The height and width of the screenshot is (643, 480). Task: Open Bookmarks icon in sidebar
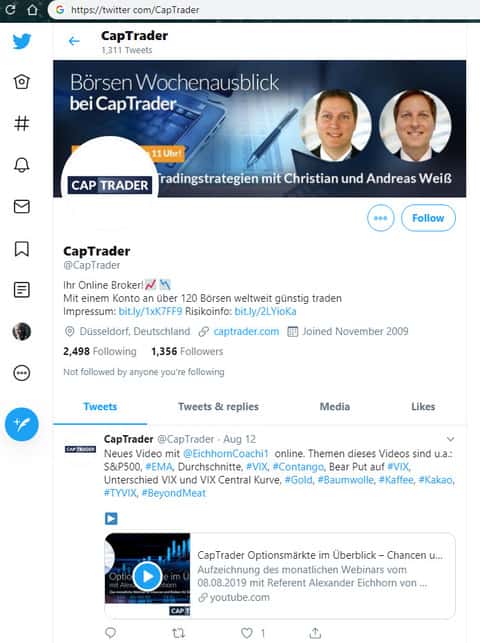click(x=22, y=249)
